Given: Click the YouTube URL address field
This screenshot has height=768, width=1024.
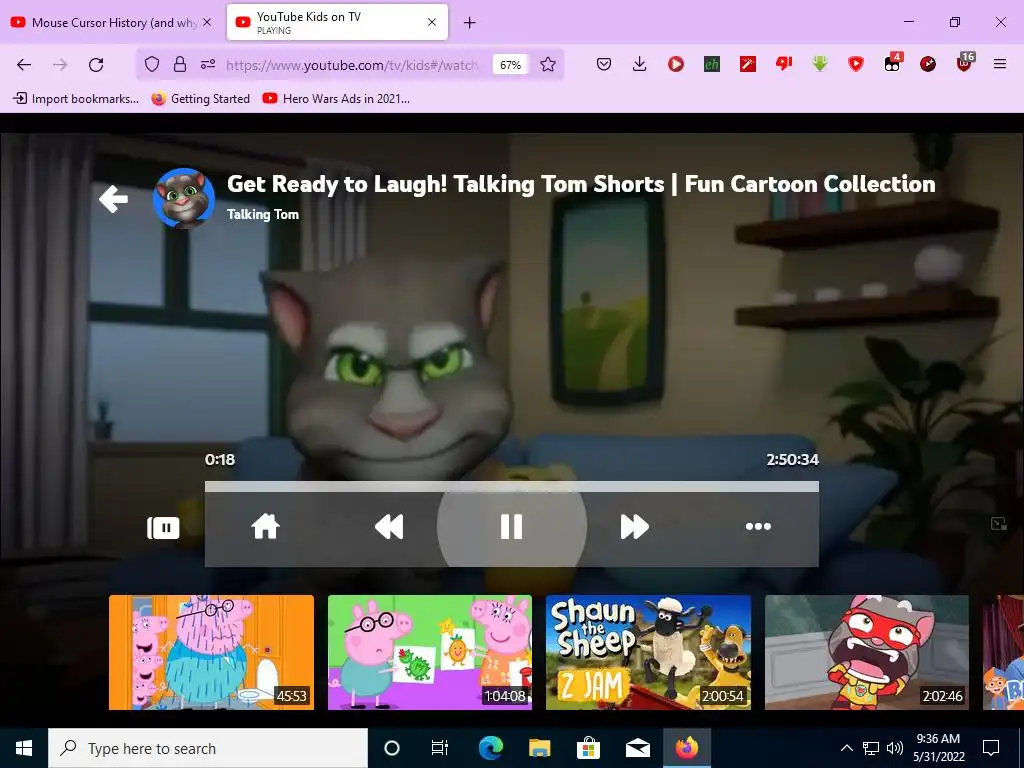Looking at the screenshot, I should pos(353,65).
